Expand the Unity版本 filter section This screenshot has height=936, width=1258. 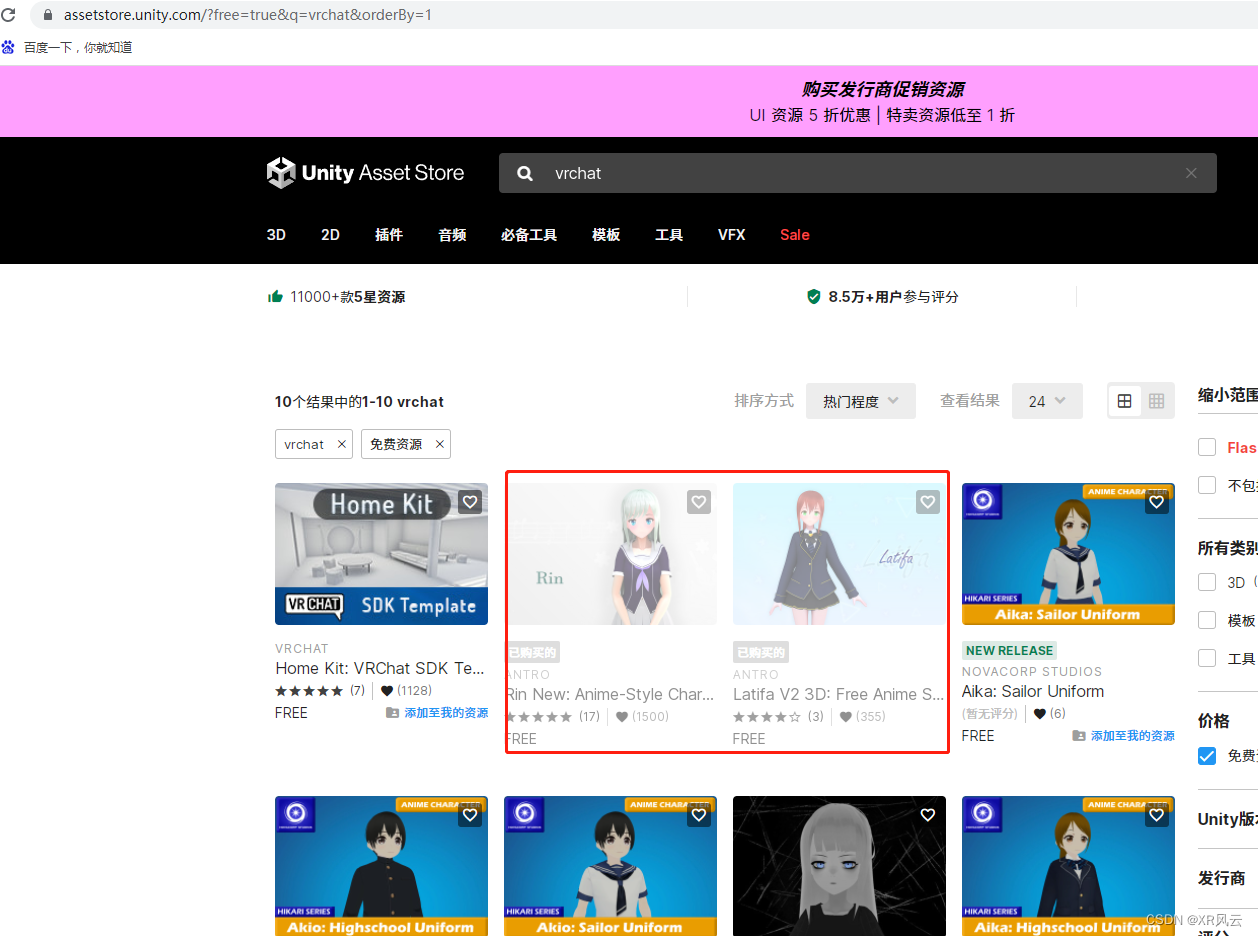point(1227,819)
